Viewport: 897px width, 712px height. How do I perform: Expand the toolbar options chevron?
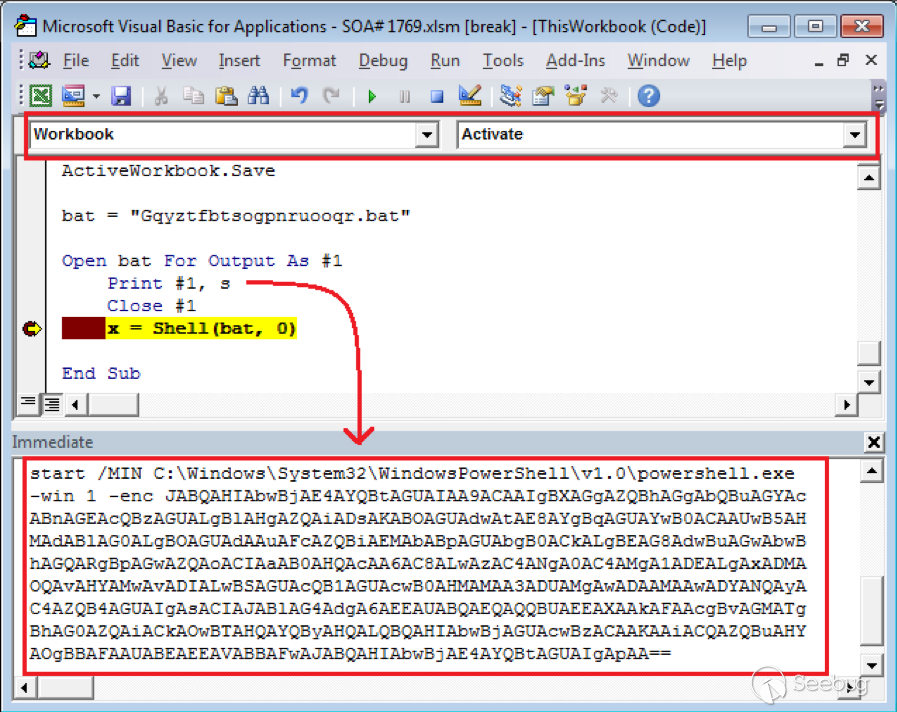[879, 97]
